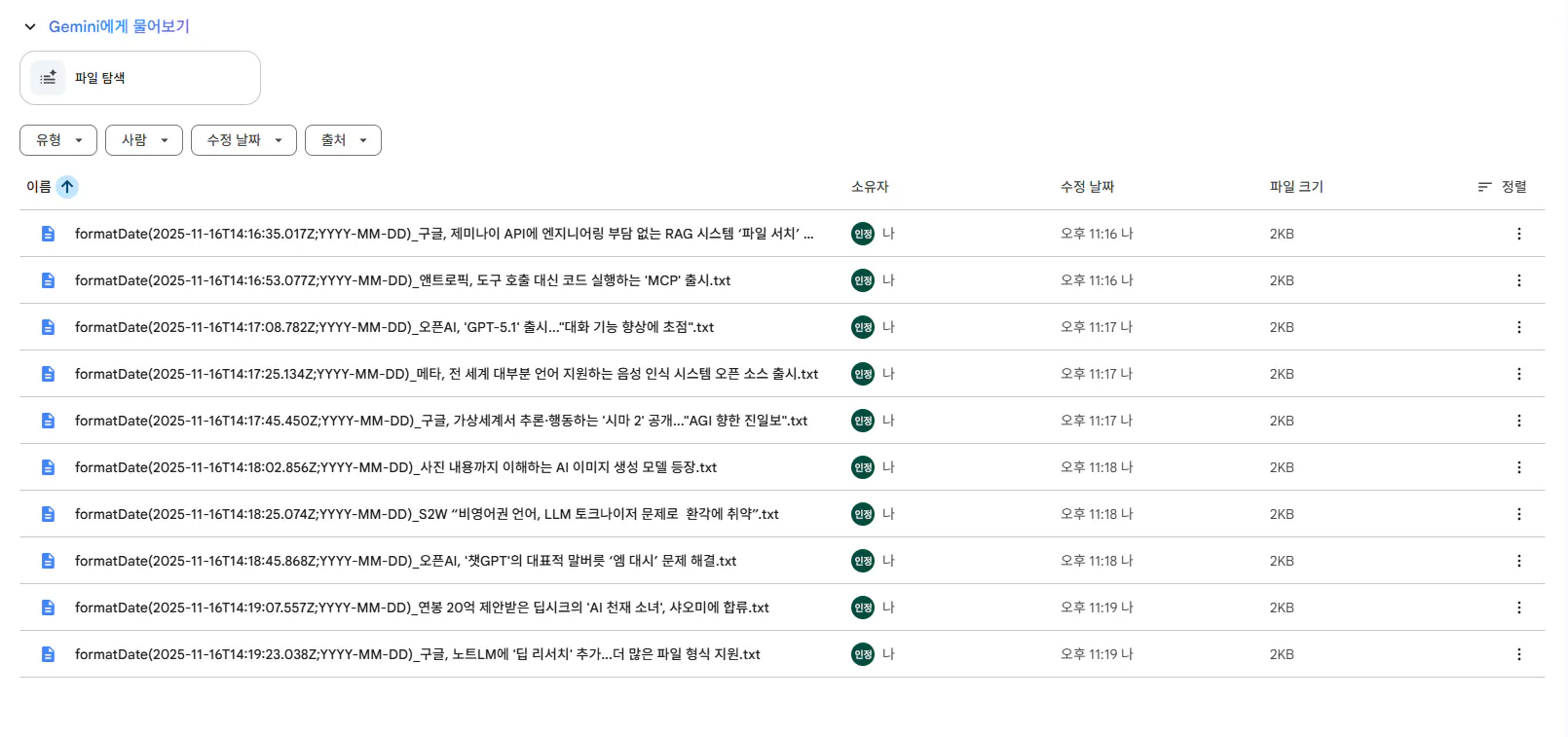Screen dimensions: 1568x737
Task: Select the file 구글, '시마 2' 공개 AGI 향한 진일보.txt
Action: coord(441,421)
